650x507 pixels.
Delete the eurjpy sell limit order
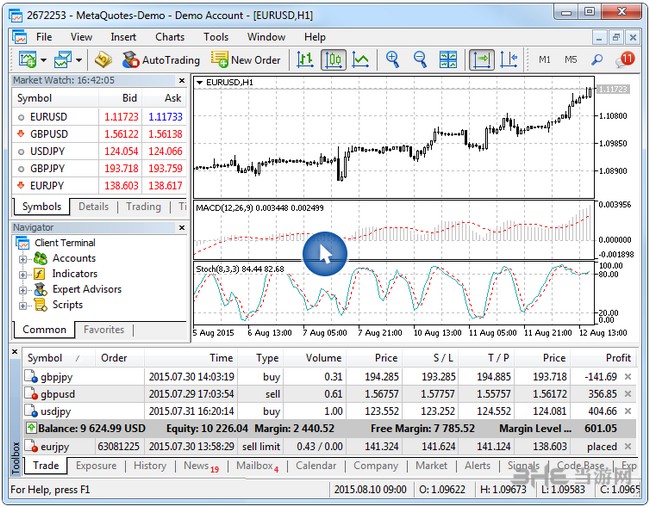pyautogui.click(x=628, y=446)
